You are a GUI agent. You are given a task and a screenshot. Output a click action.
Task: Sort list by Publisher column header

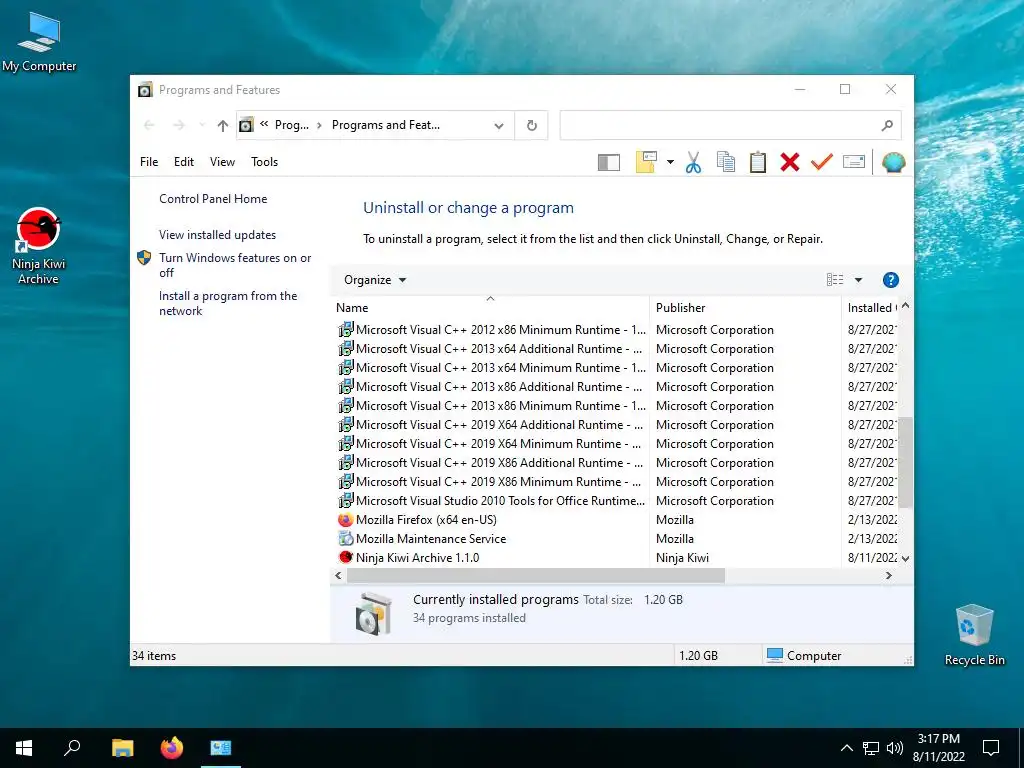745,308
